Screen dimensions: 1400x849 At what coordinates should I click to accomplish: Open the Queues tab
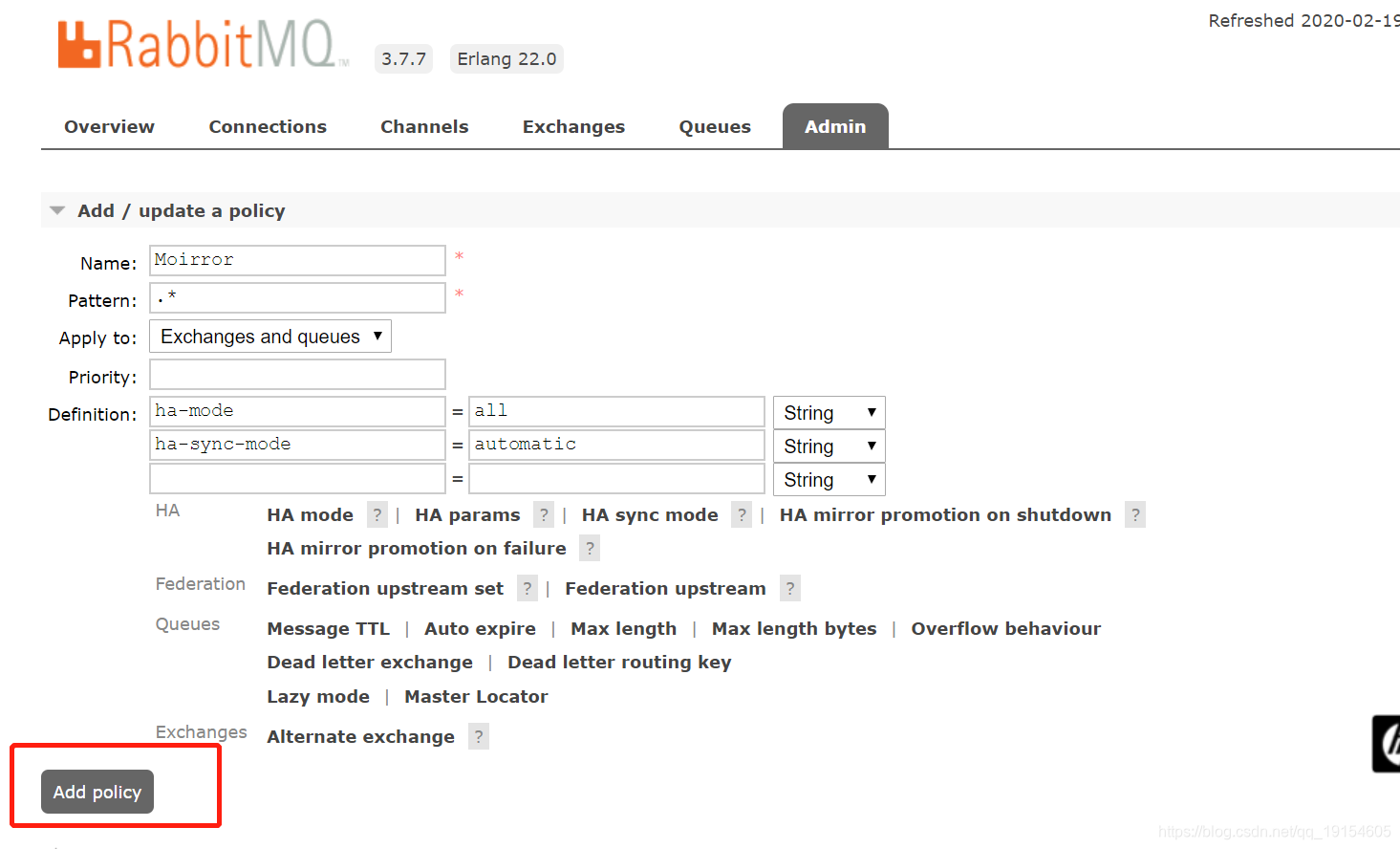click(715, 127)
